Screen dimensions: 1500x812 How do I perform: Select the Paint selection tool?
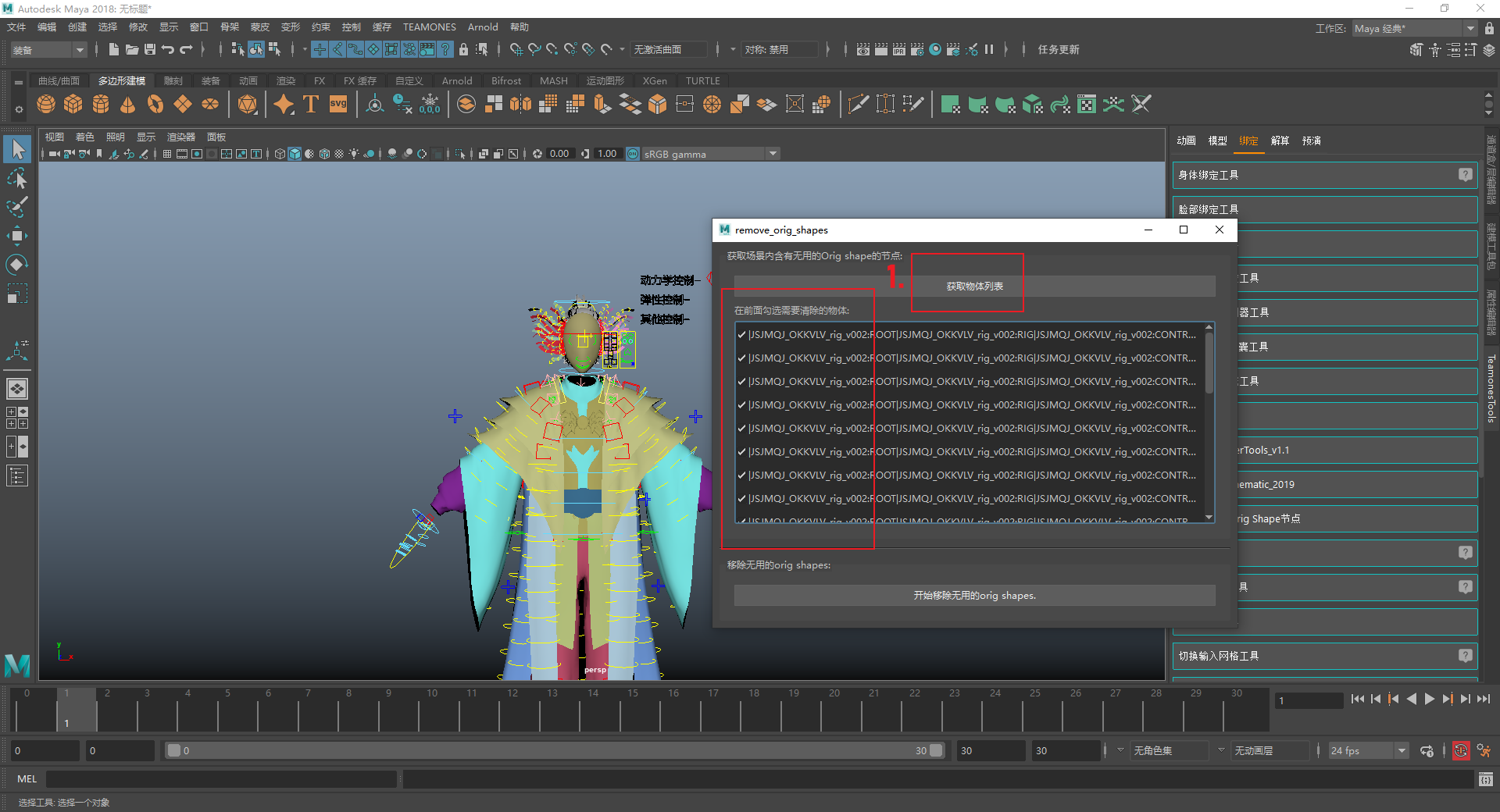(x=17, y=207)
